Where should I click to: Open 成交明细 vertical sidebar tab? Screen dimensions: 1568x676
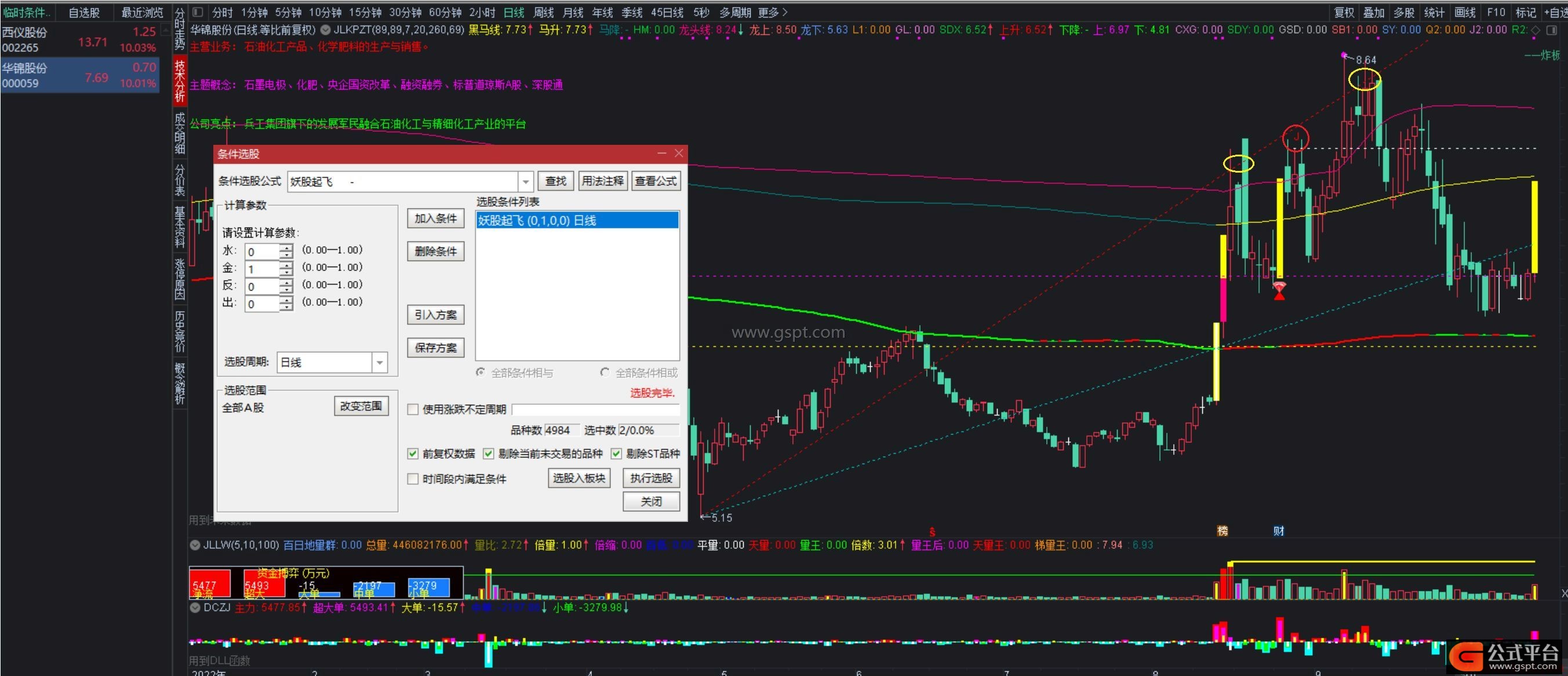(x=180, y=133)
